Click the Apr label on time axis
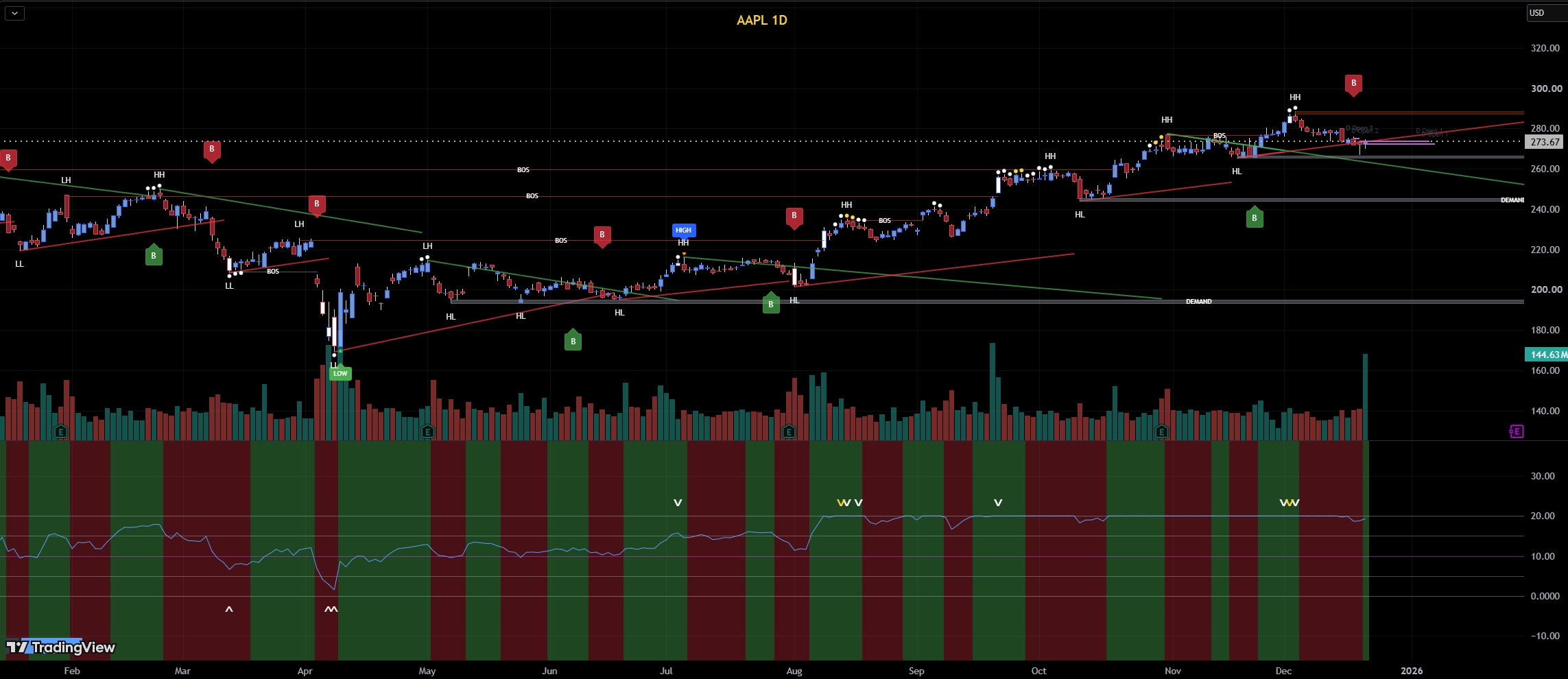1568x679 pixels. (x=305, y=671)
